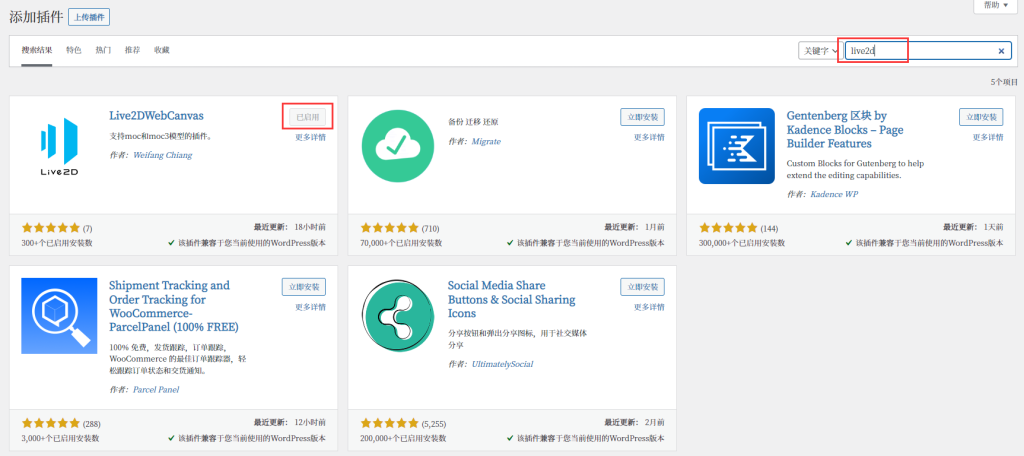1024x456 pixels.
Task: Click the Live2DWebCanvas plugin logo
Action: point(59,146)
